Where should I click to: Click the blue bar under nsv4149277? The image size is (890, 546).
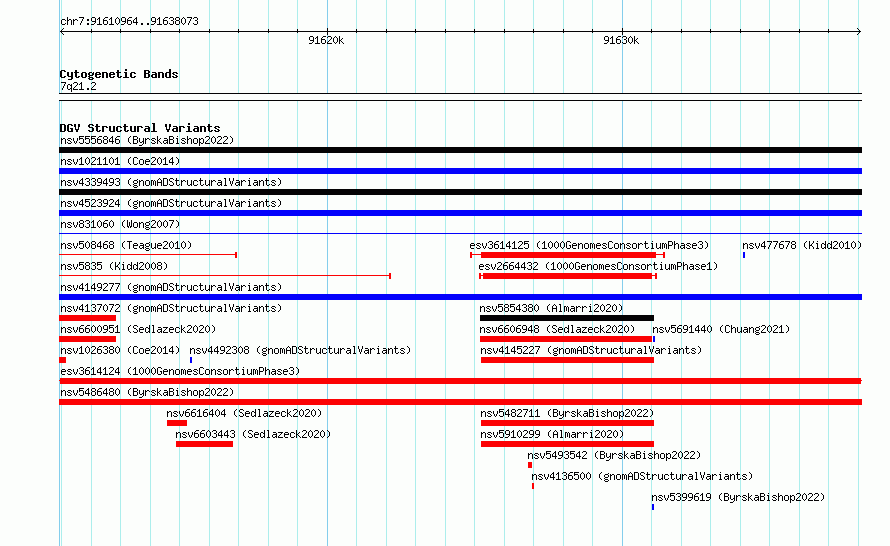click(x=460, y=297)
